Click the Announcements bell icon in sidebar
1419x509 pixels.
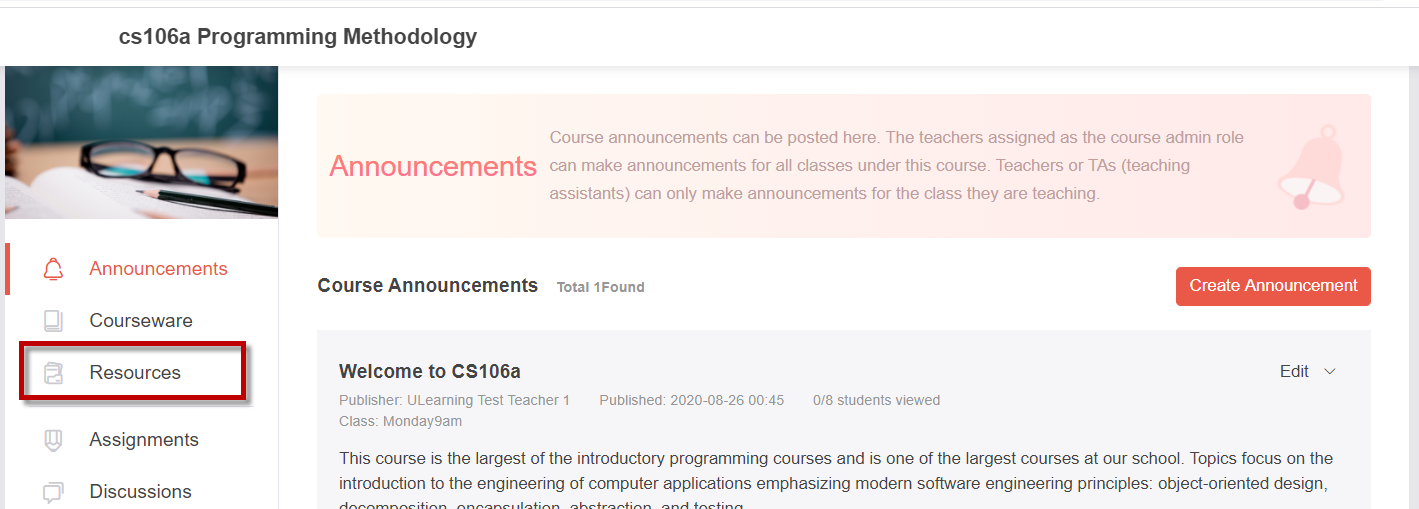(x=53, y=269)
